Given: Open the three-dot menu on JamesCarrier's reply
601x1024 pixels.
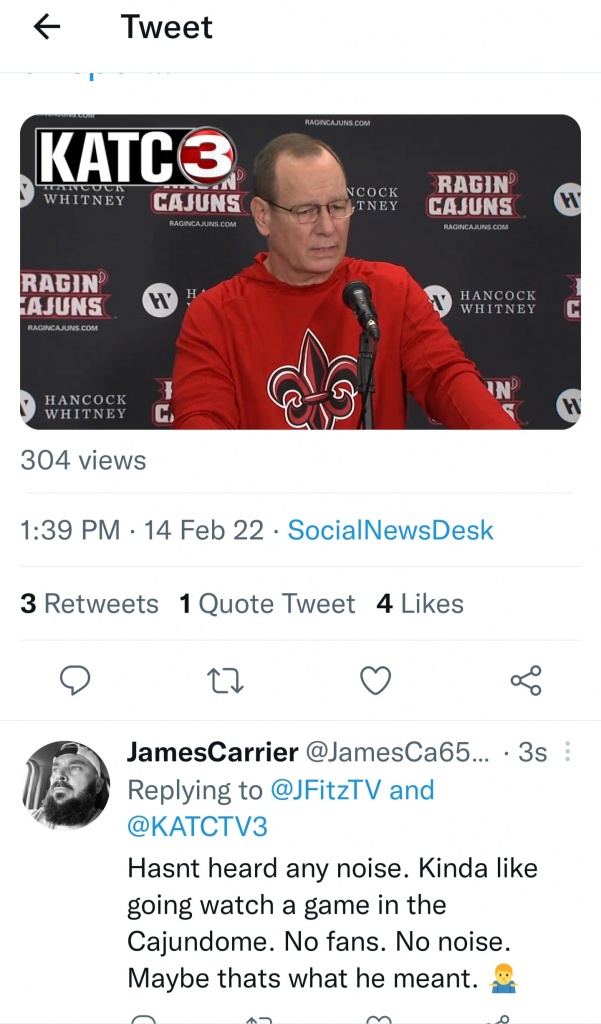Looking at the screenshot, I should (x=569, y=752).
